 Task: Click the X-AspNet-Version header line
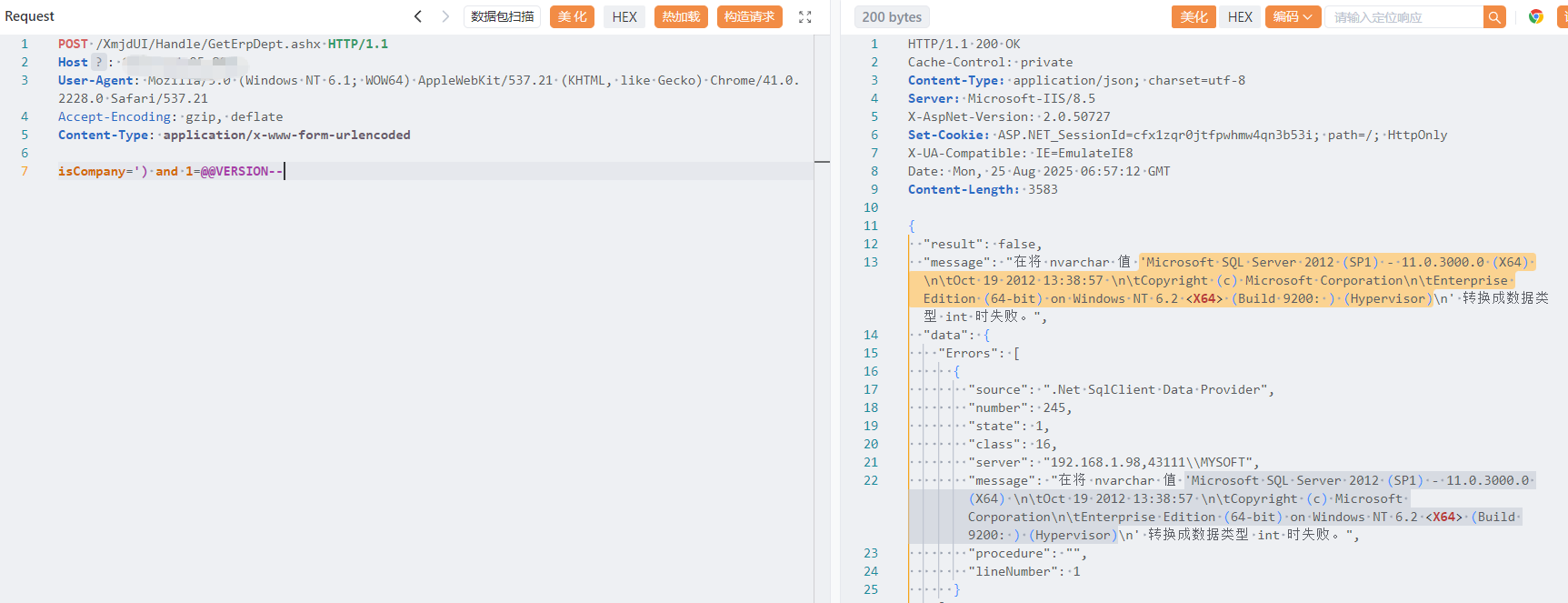tap(1009, 116)
